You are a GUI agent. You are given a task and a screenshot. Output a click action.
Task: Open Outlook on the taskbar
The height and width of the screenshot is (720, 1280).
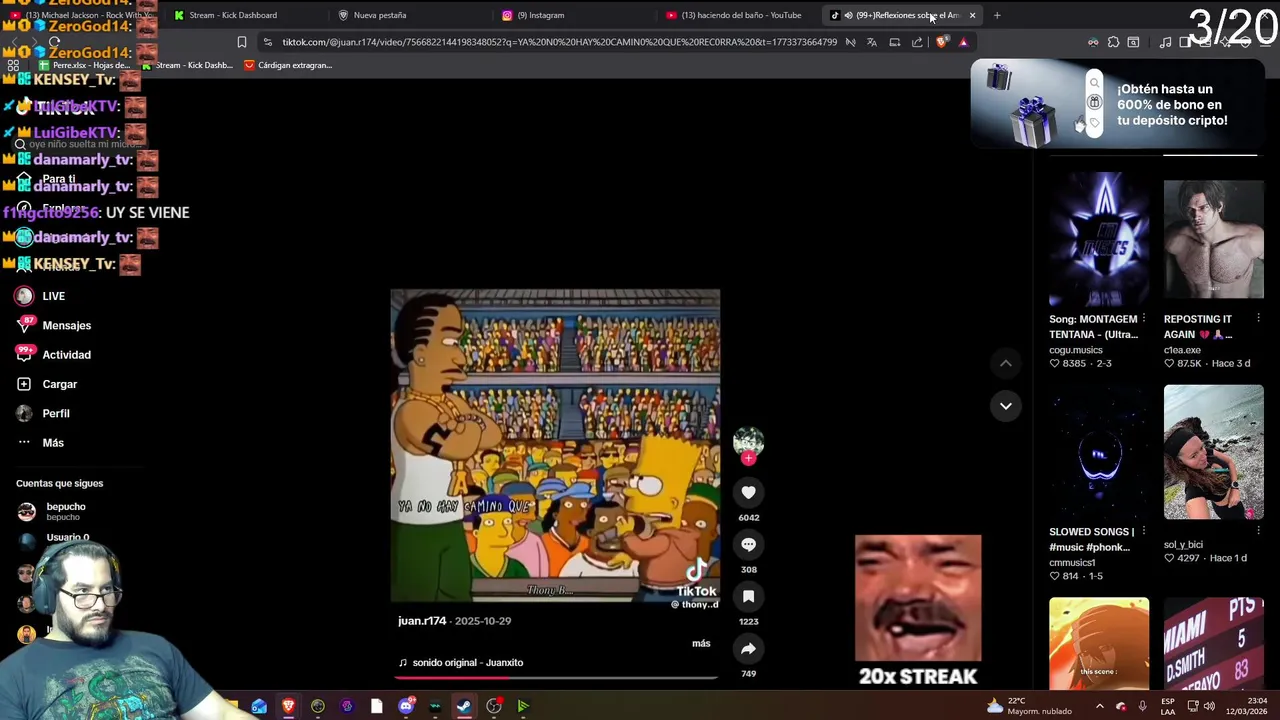click(x=259, y=706)
